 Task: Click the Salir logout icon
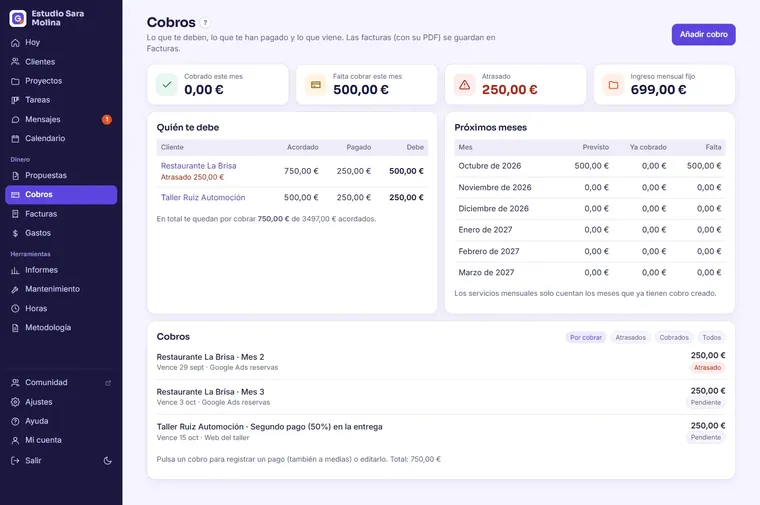15,460
